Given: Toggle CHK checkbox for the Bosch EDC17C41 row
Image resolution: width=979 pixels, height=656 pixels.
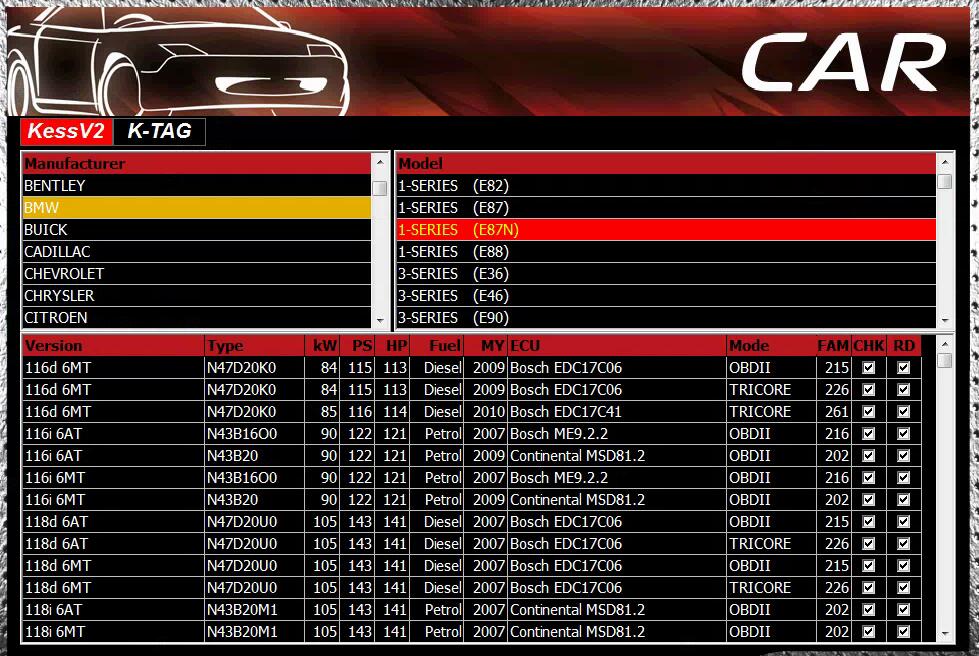Looking at the screenshot, I should [x=868, y=412].
